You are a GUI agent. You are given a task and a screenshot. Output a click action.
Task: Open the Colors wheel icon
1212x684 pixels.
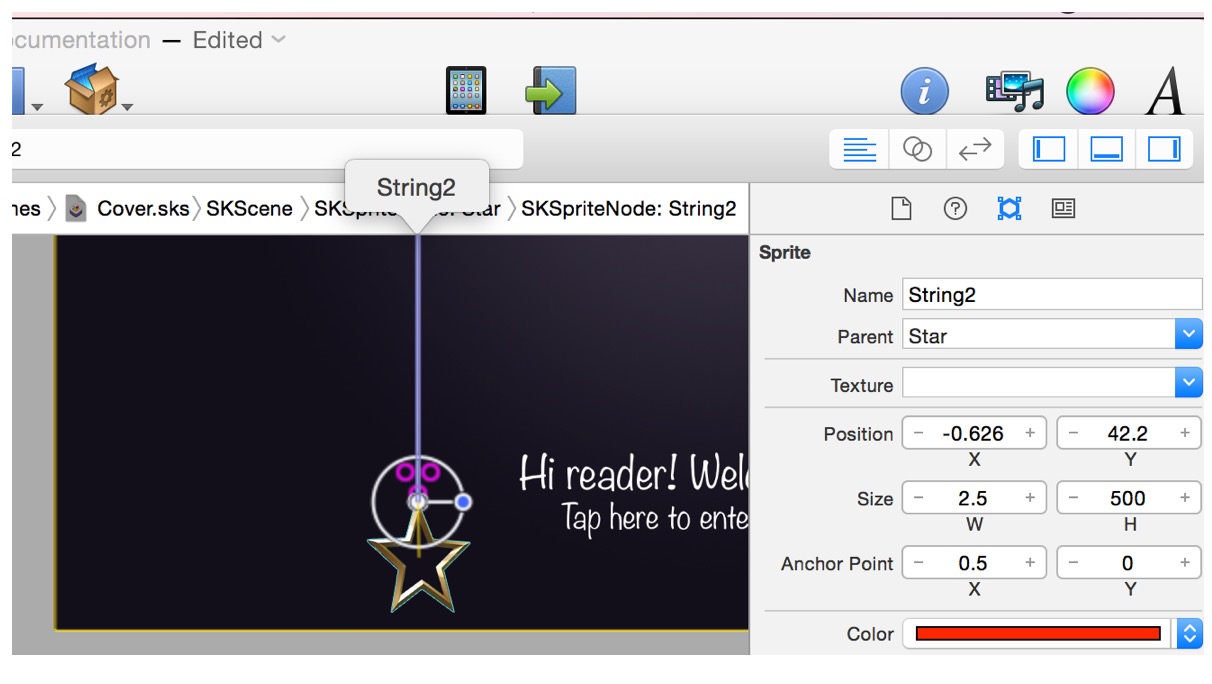coord(1090,92)
